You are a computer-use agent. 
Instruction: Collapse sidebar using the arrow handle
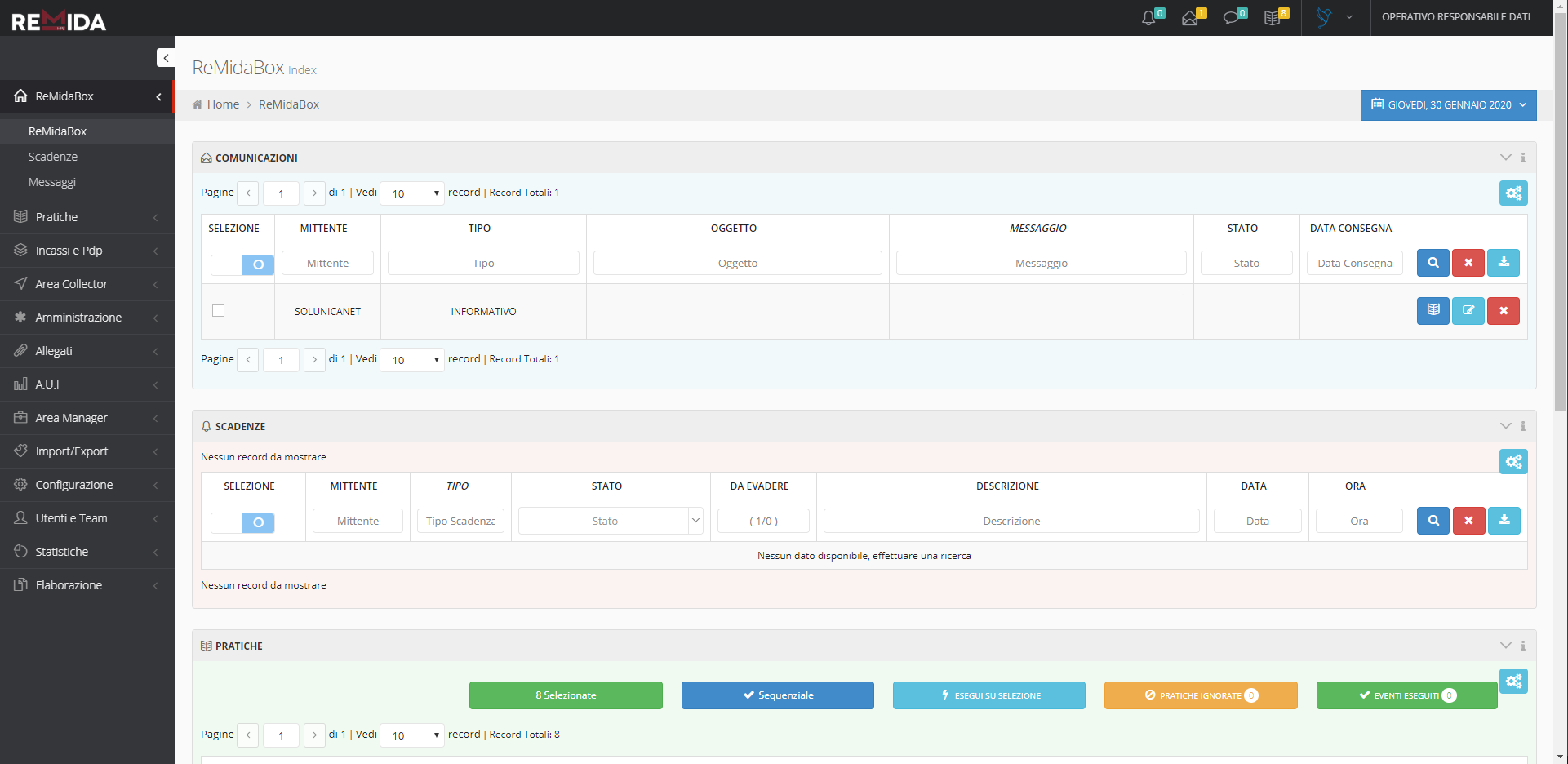pyautogui.click(x=166, y=57)
